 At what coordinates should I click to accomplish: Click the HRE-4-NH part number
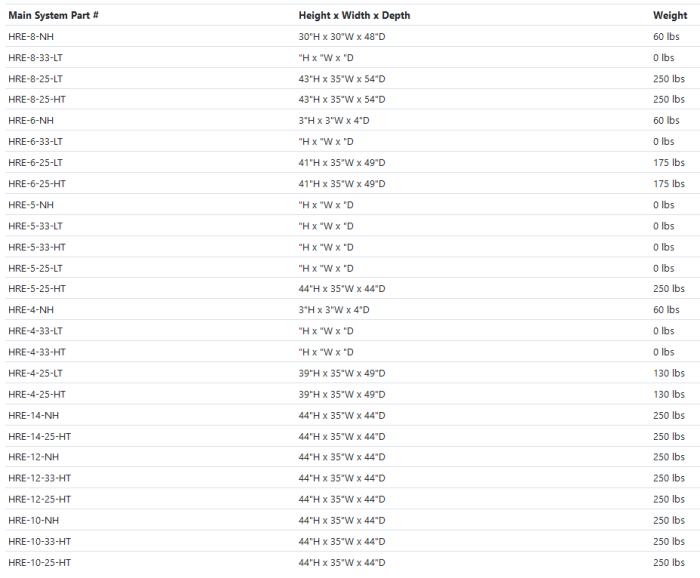pos(31,310)
